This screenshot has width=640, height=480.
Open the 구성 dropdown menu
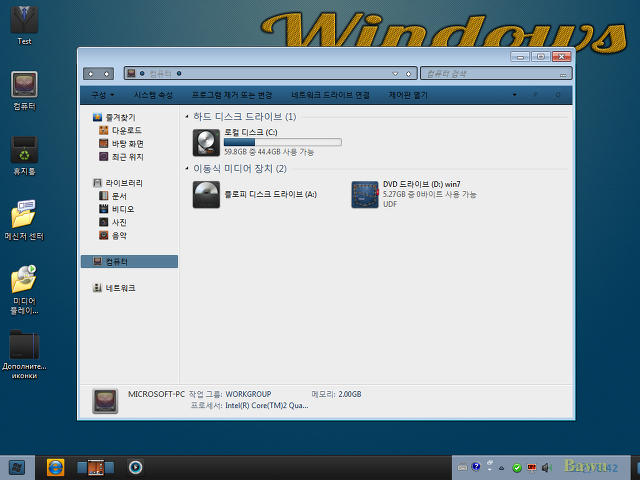coord(102,95)
